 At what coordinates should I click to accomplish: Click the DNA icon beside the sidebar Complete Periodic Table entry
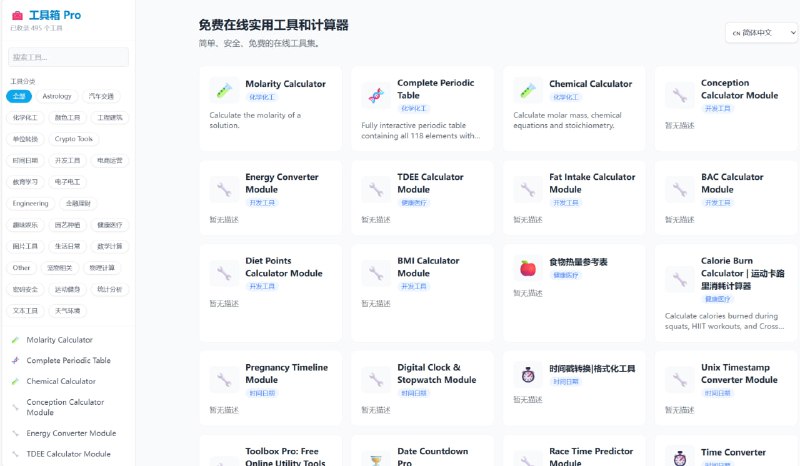15,360
